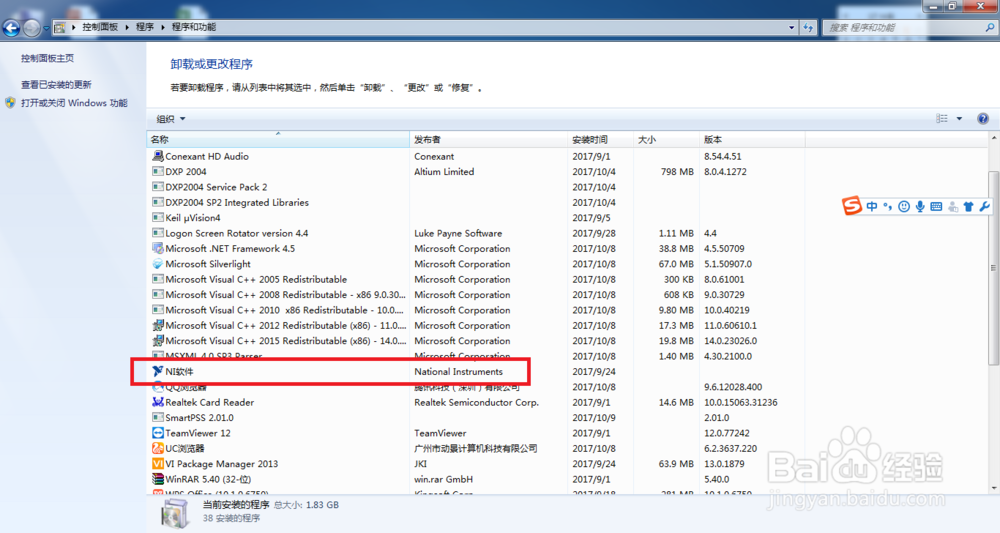Open the Sogou soft keyboard icon

(936, 206)
